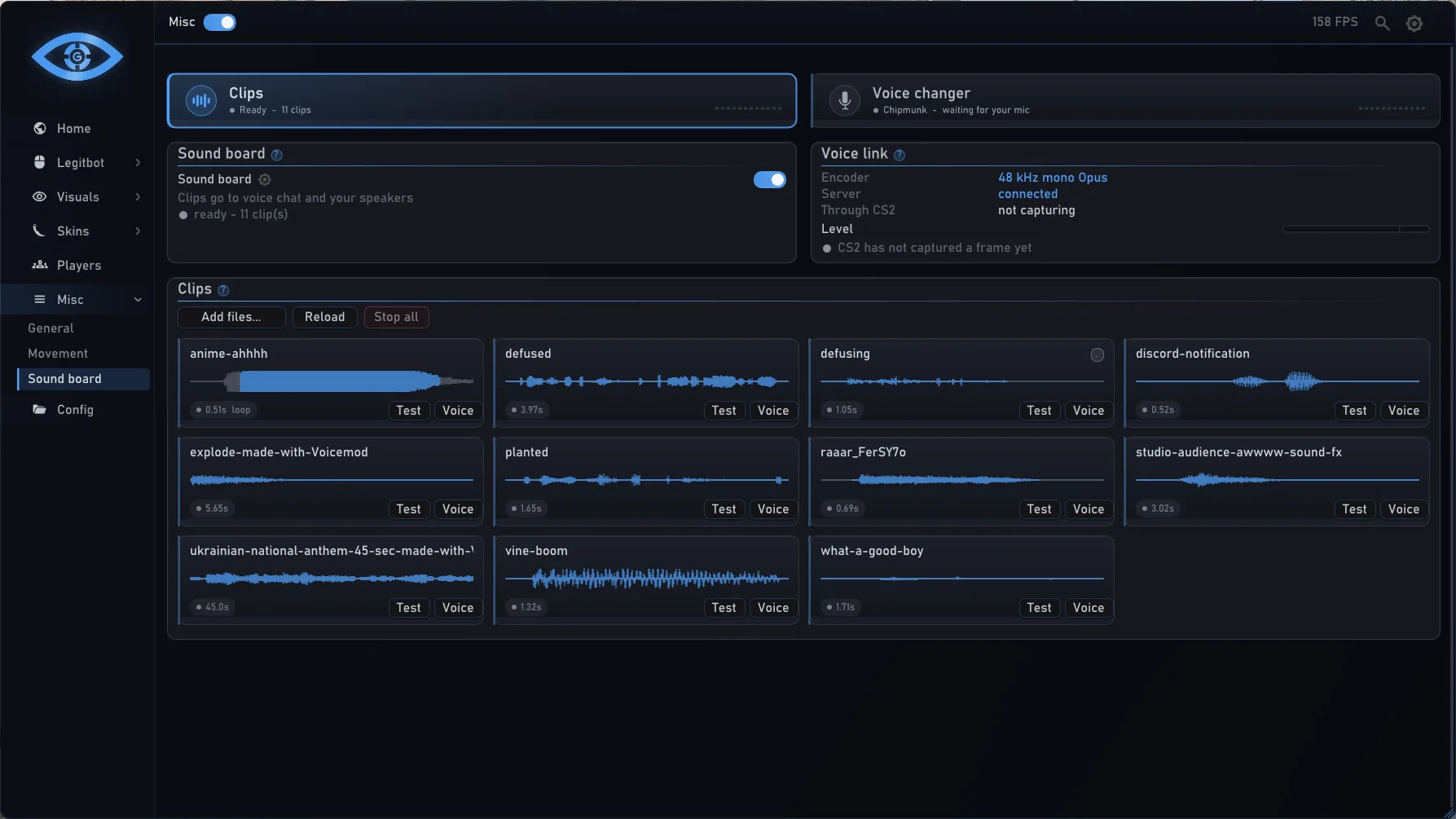The height and width of the screenshot is (819, 1456).
Task: Open Sound board help question icon
Action: (277, 155)
